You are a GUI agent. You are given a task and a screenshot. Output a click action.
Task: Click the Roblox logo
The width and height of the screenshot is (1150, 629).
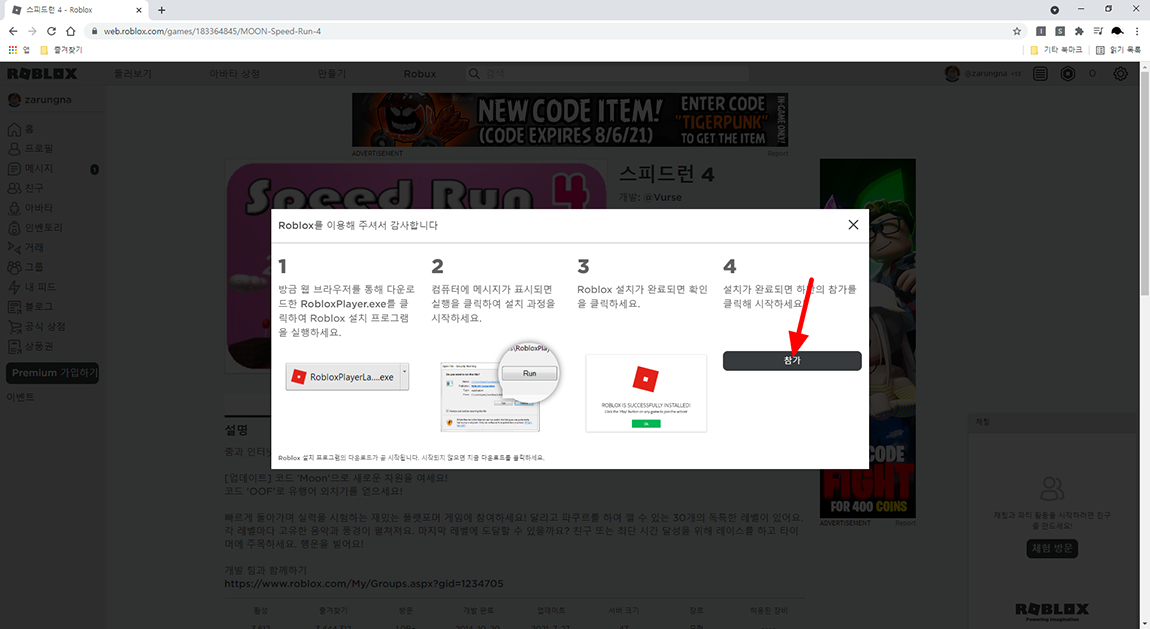tap(42, 73)
